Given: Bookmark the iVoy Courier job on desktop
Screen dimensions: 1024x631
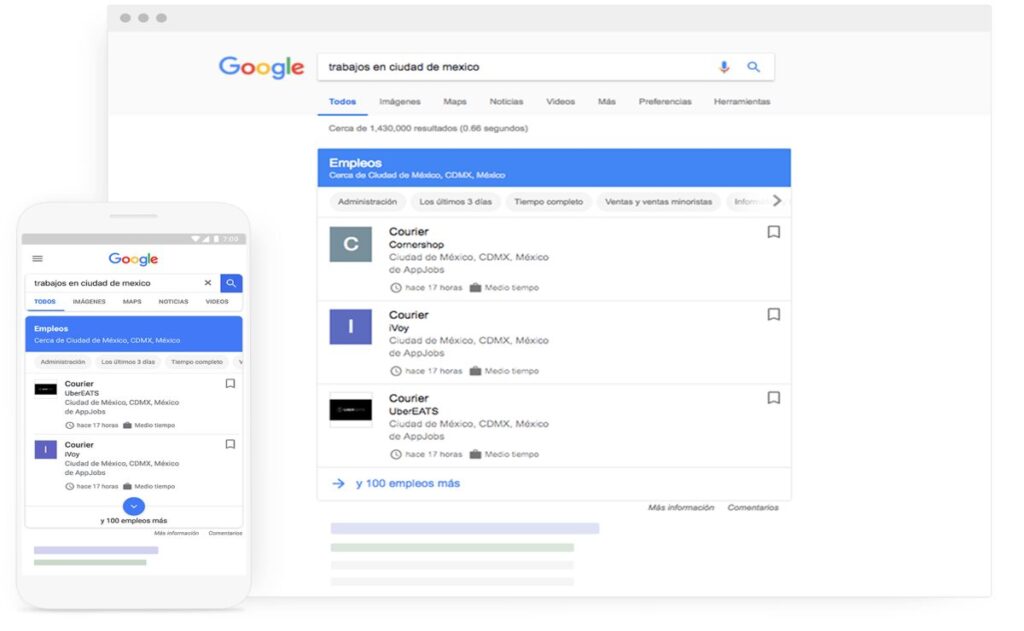Looking at the screenshot, I should point(773,315).
